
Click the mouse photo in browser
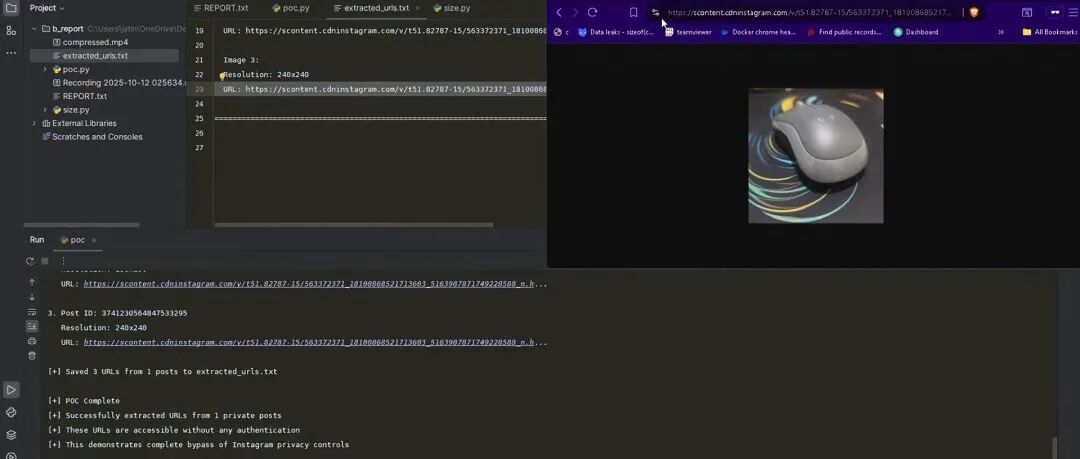[x=816, y=156]
